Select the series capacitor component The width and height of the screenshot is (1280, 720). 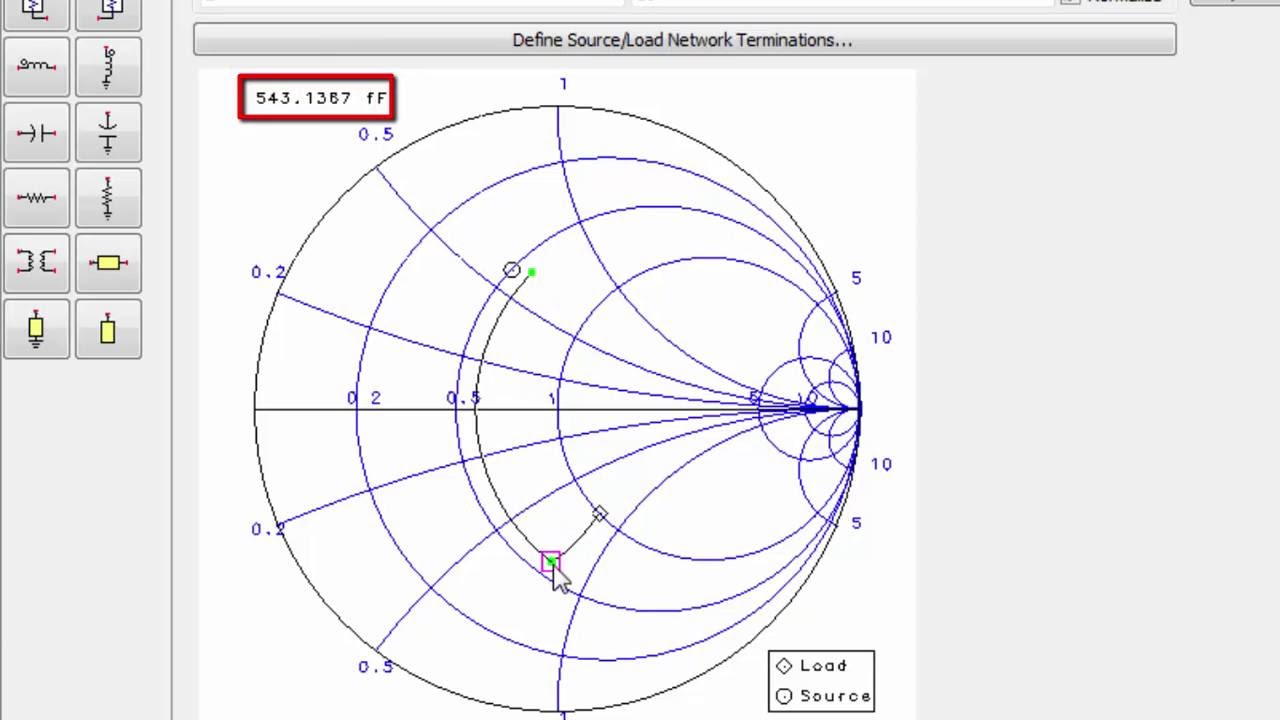[36, 132]
